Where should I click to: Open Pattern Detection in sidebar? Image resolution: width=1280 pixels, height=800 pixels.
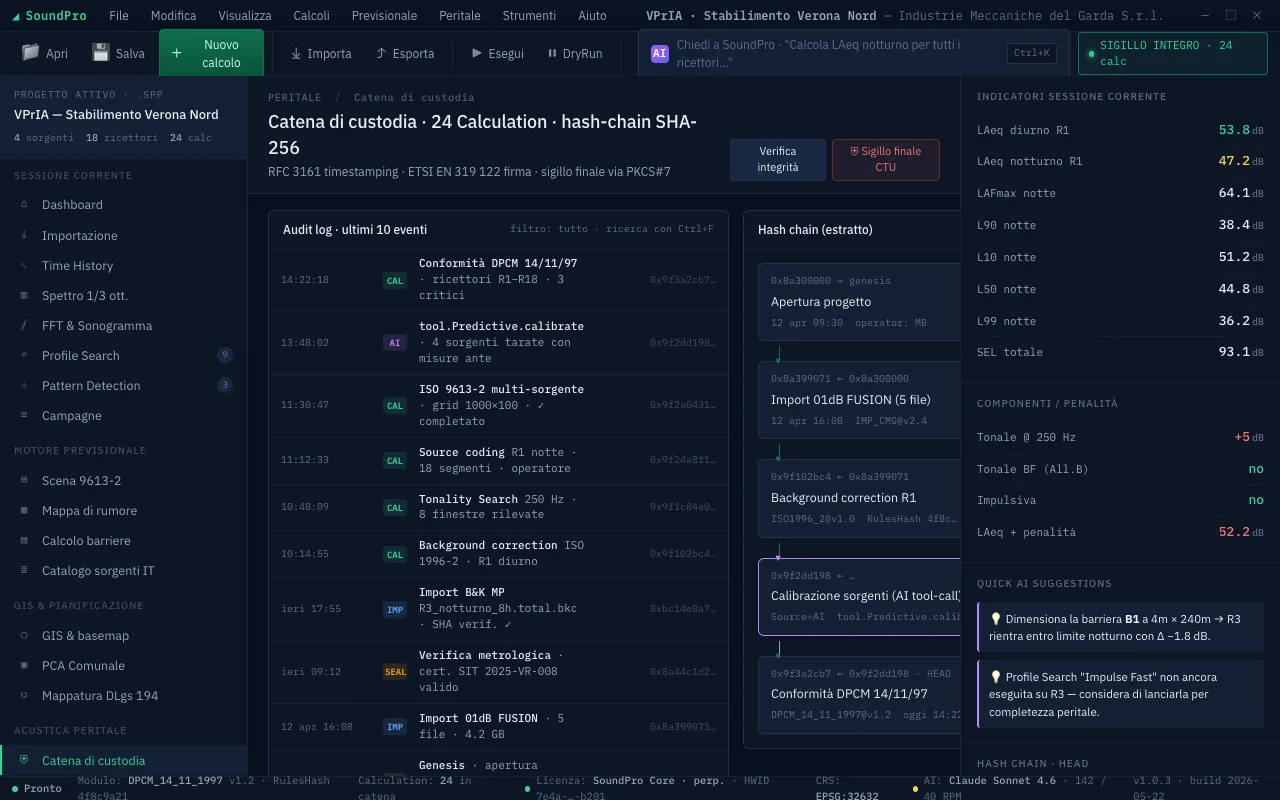pyautogui.click(x=124, y=385)
